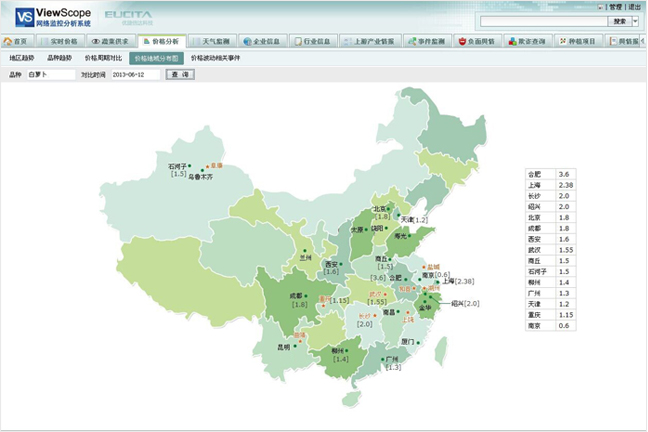Click the red icon on 负面舆情 tab
Viewport: 648px width, 432px height.
tap(462, 42)
